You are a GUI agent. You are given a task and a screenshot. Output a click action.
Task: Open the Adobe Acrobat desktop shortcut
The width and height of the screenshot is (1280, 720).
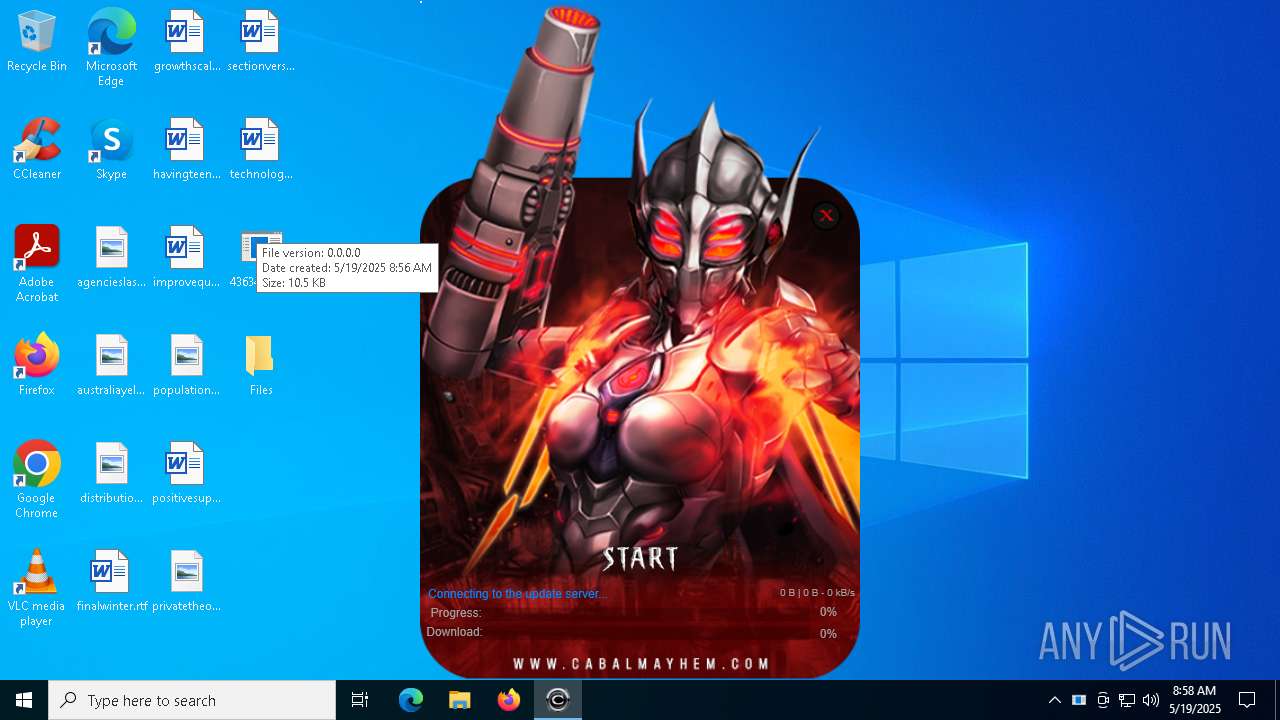37,264
